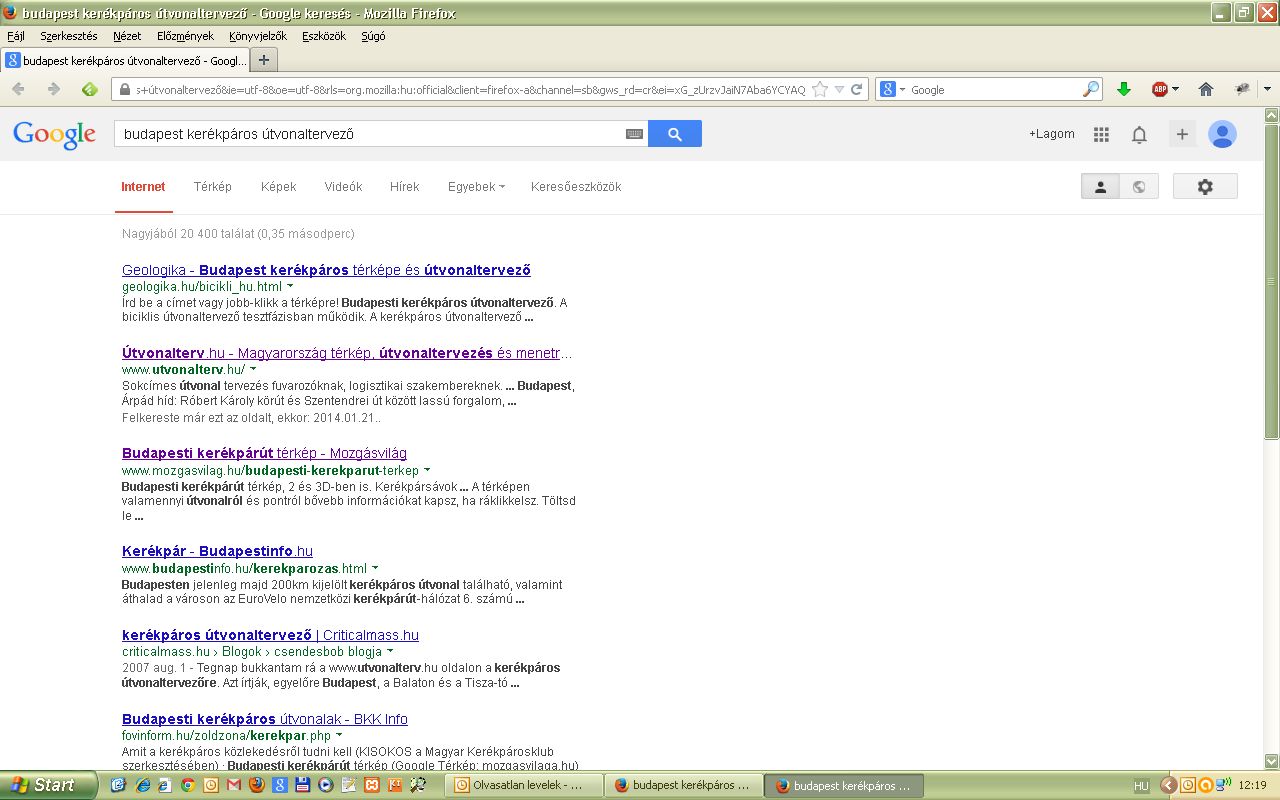Click the blue Google g quick launch icon
1280x800 pixels.
click(280, 785)
